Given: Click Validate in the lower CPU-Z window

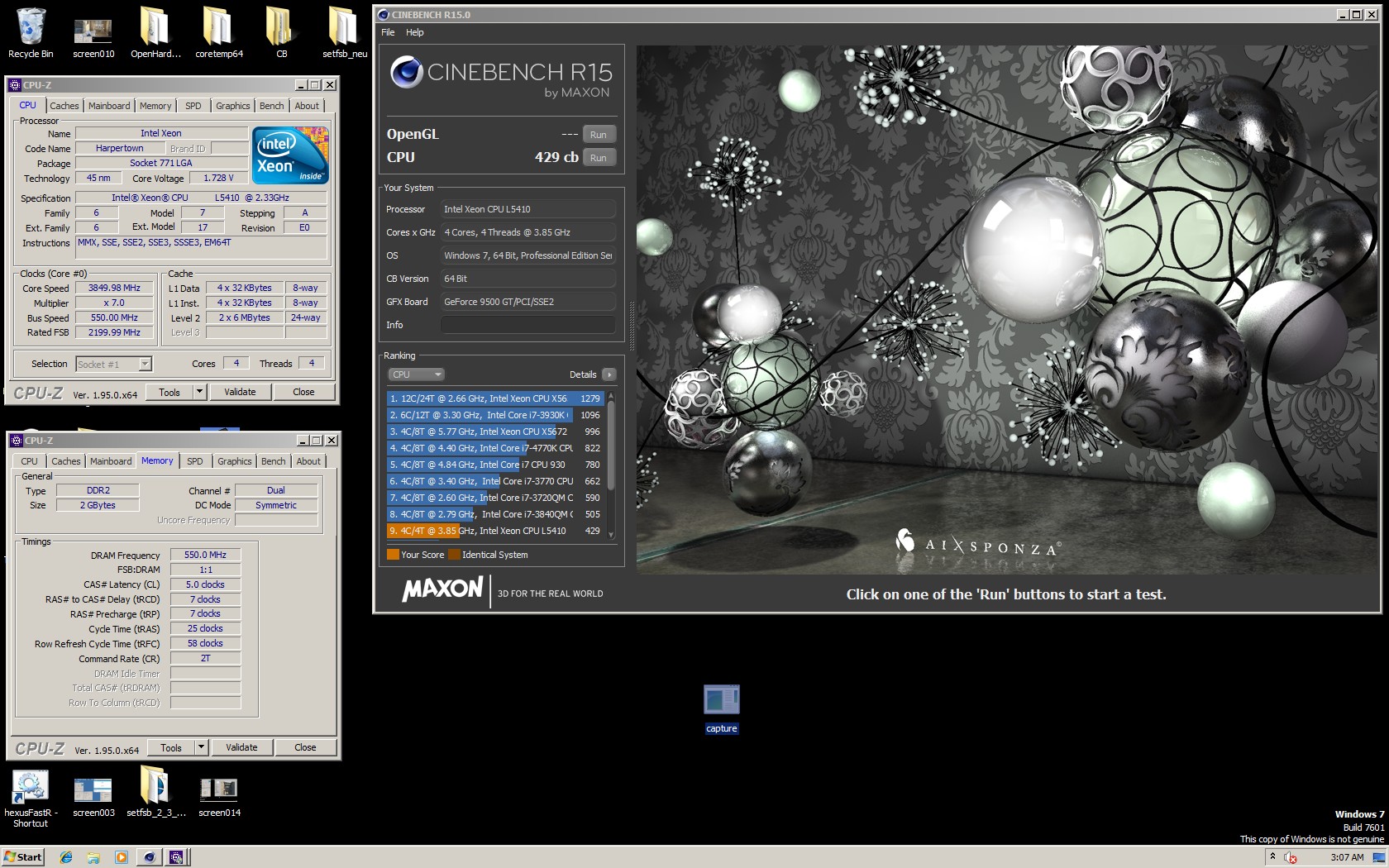Looking at the screenshot, I should (x=241, y=747).
